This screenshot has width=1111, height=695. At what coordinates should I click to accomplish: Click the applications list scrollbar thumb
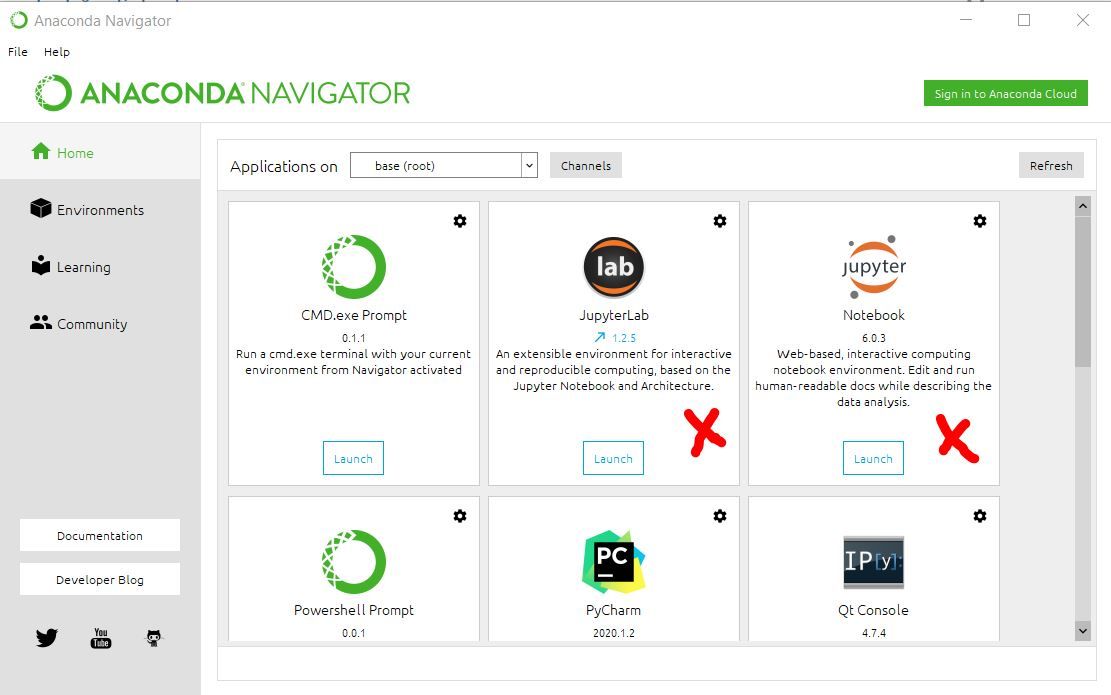tap(1083, 291)
